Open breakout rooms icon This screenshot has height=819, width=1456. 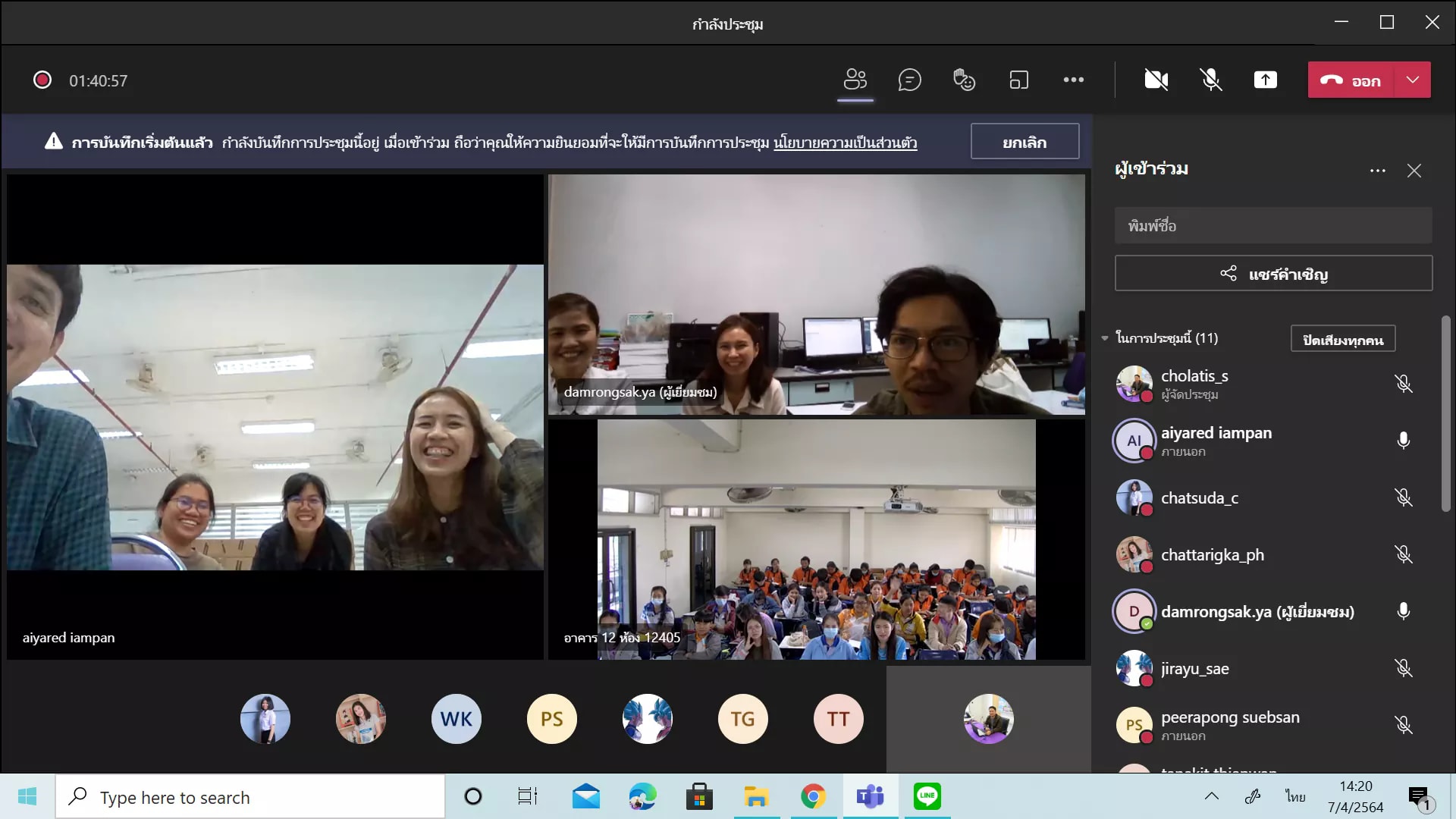click(x=1018, y=80)
